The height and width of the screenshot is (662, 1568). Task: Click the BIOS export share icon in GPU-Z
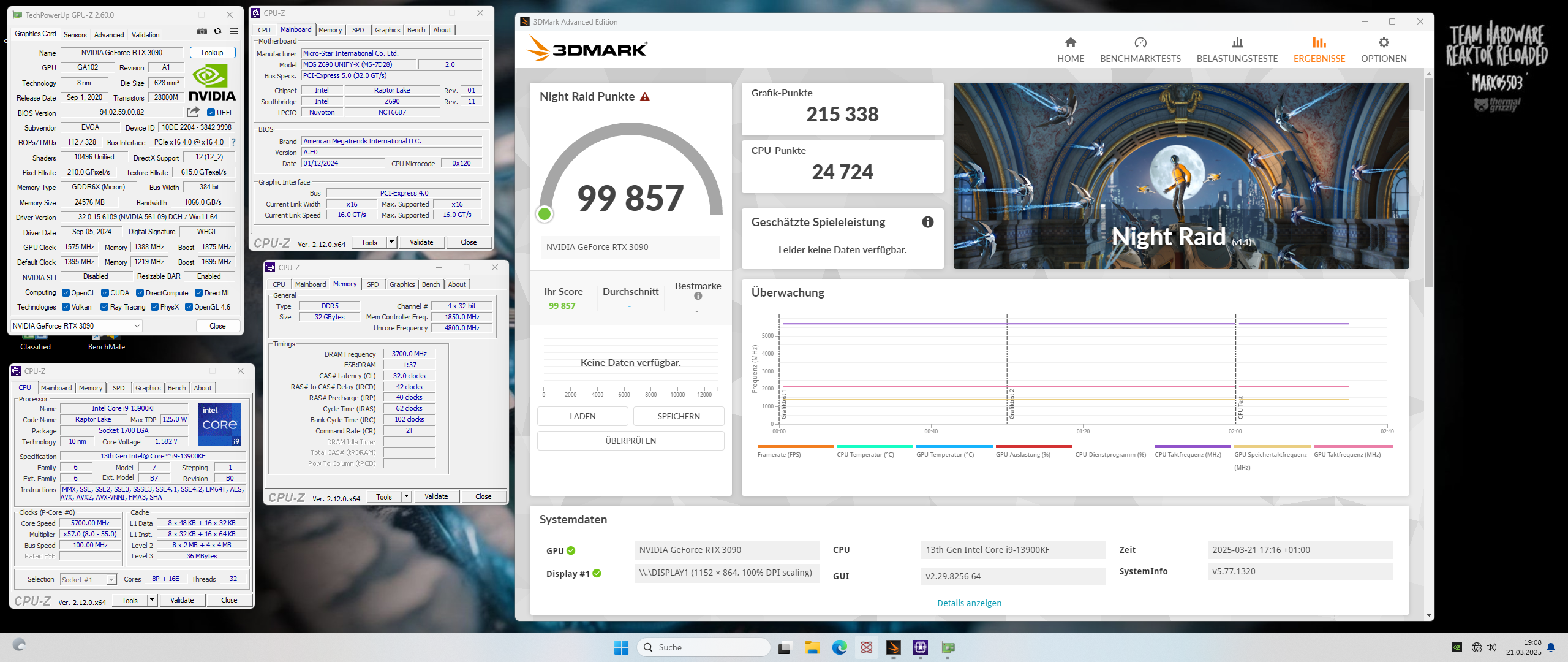pos(193,112)
